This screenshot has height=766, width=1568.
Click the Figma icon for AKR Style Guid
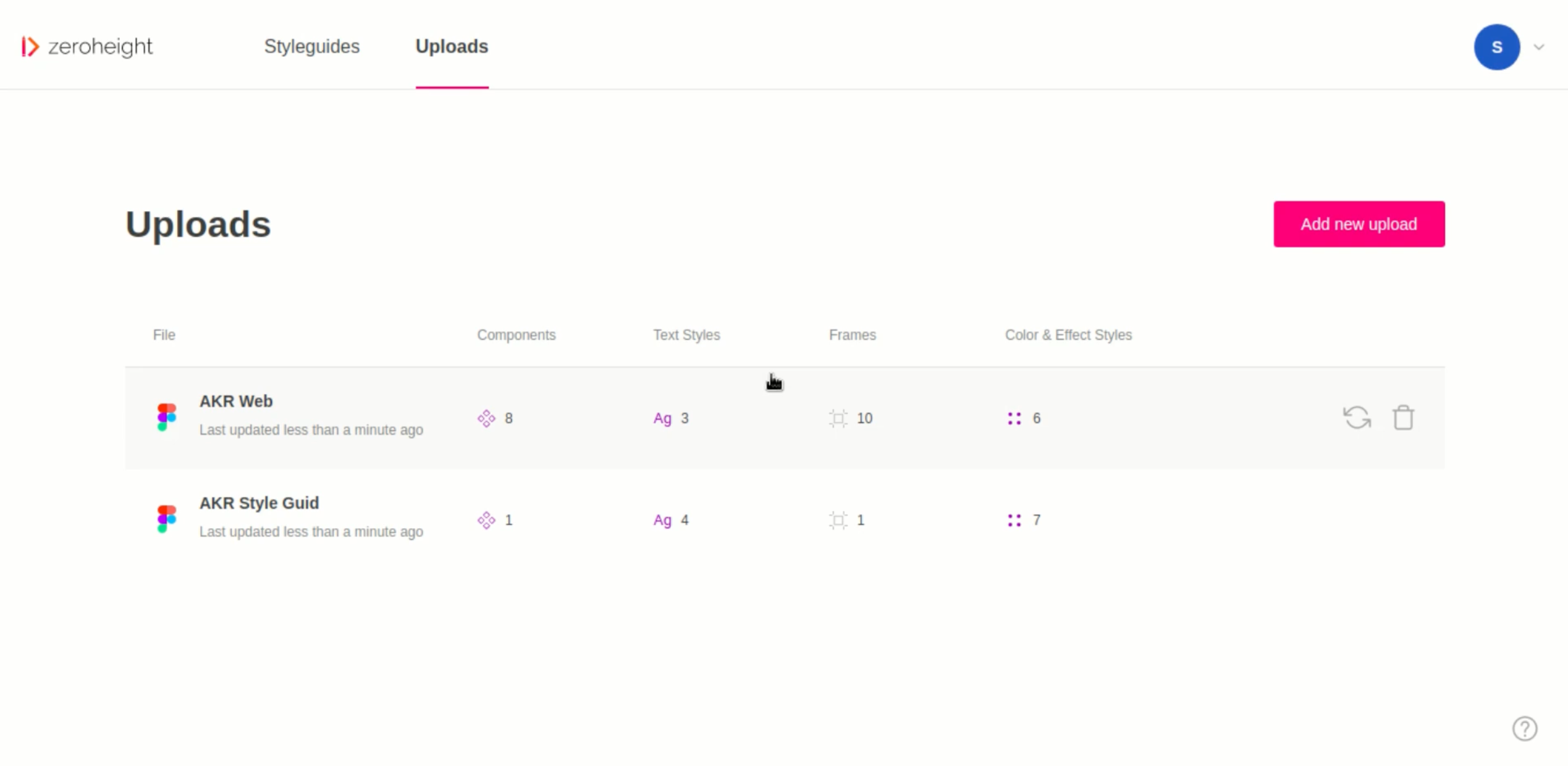(x=166, y=519)
